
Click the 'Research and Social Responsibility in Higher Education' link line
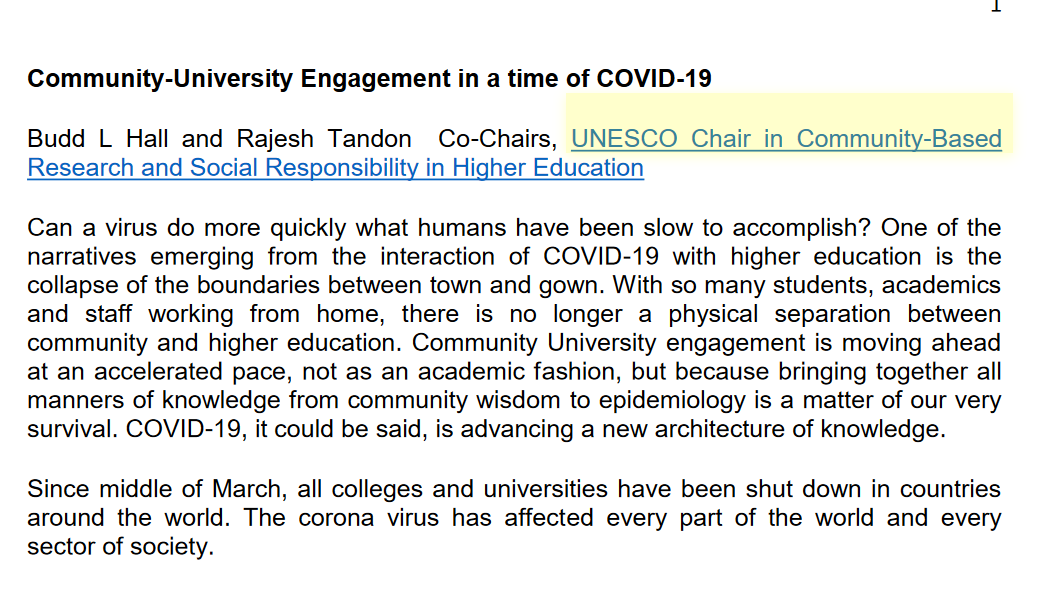tap(335, 167)
